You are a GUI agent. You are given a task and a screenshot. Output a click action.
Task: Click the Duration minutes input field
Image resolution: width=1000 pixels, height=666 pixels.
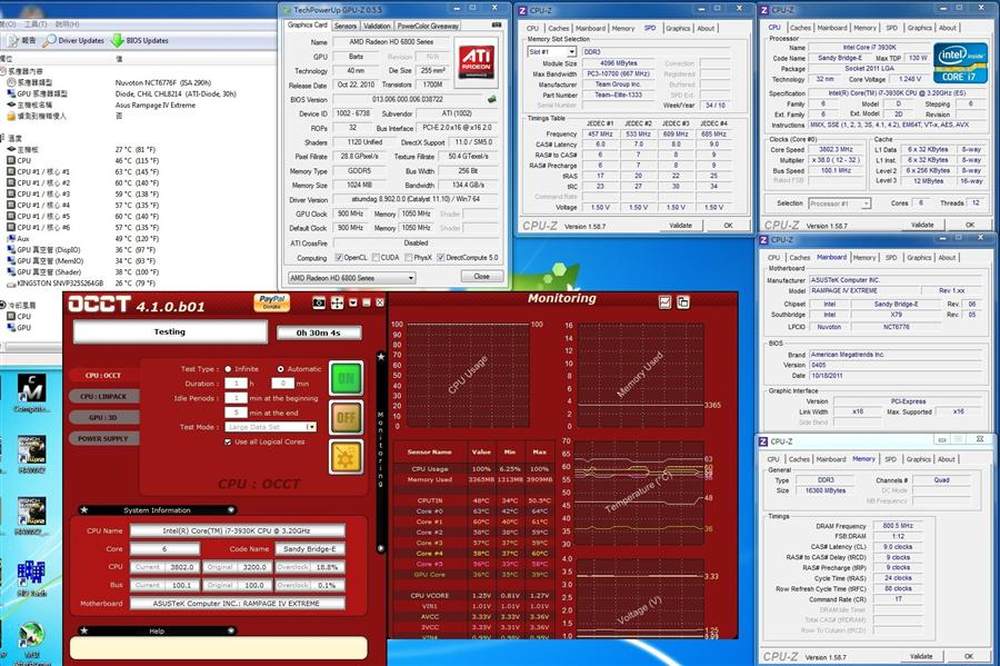pos(283,383)
